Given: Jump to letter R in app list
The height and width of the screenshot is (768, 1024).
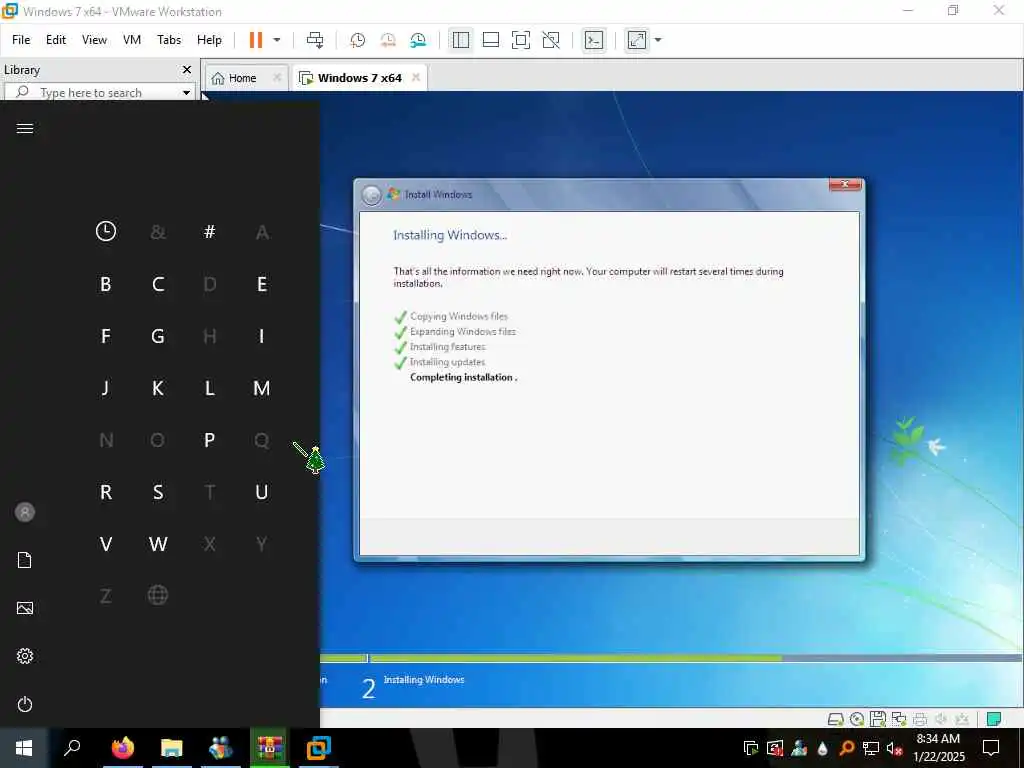Looking at the screenshot, I should pyautogui.click(x=106, y=492).
